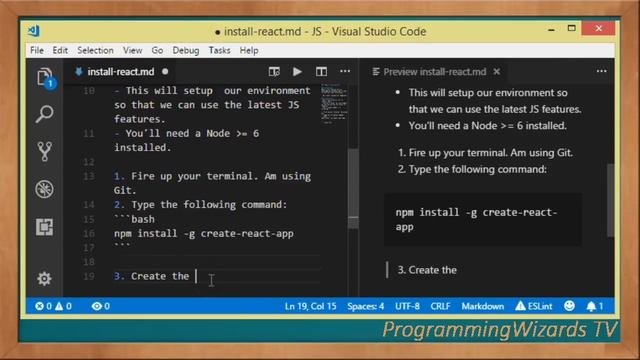640x360 pixels.
Task: Click the unsaved dot on install-react.md tab
Action: click(x=165, y=71)
